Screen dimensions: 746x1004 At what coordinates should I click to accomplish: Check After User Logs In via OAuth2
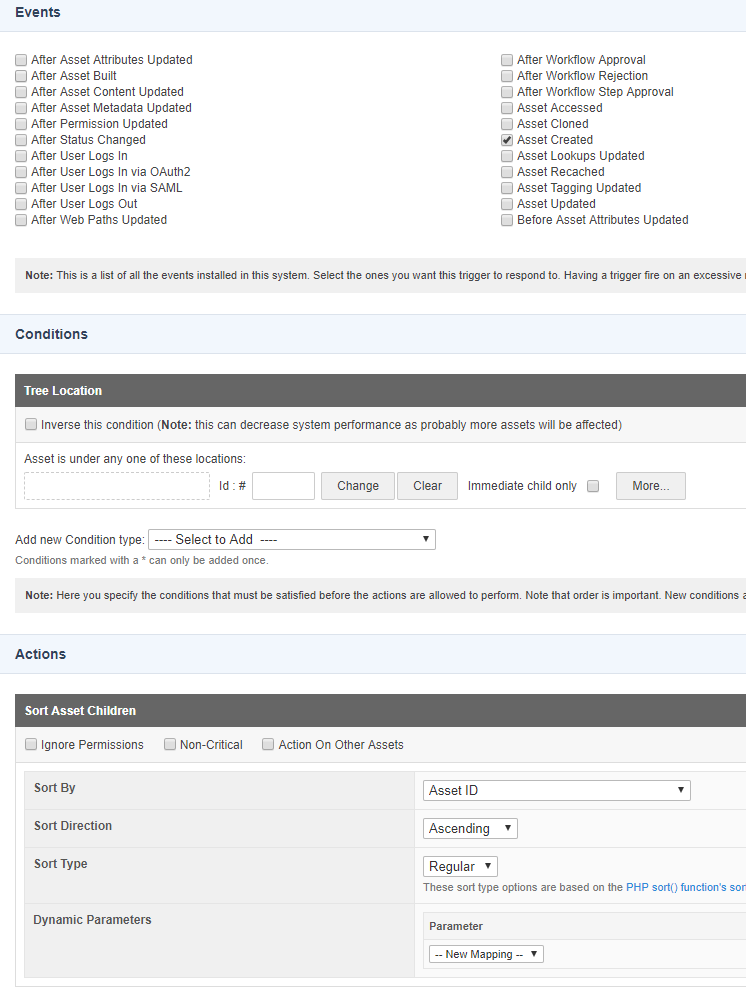[x=21, y=172]
